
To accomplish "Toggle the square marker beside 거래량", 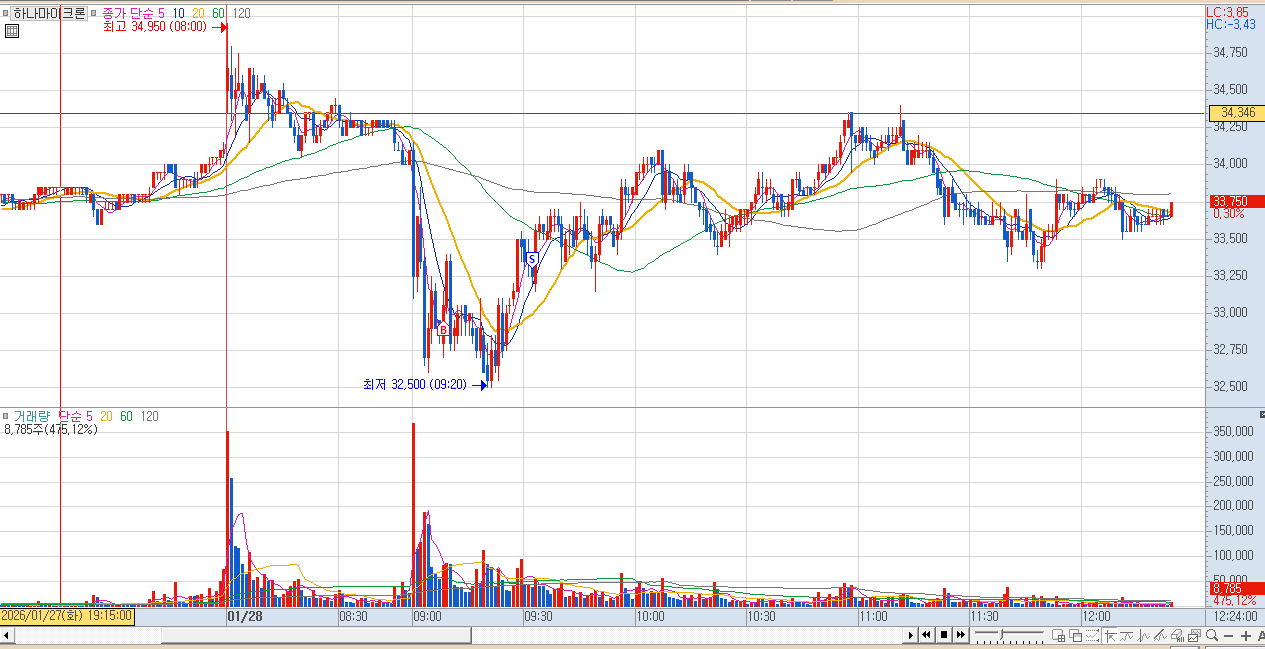I will (6, 415).
